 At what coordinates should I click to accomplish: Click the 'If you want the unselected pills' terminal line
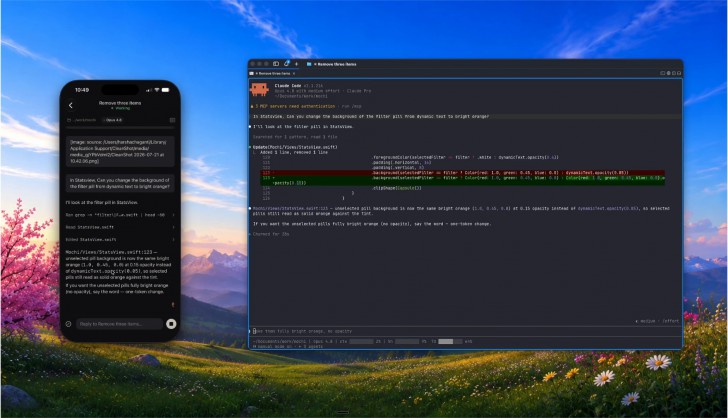coord(372,224)
